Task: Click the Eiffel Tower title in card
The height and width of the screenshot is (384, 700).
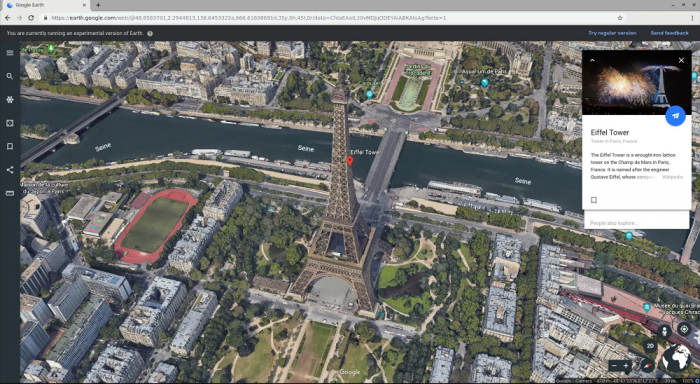Action: point(609,133)
